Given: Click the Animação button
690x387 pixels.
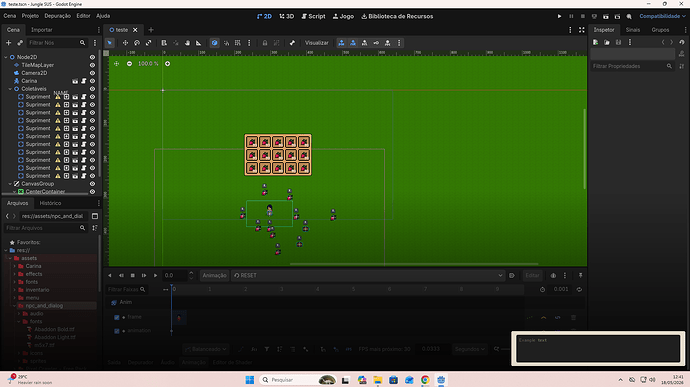Looking at the screenshot, I should pos(214,276).
